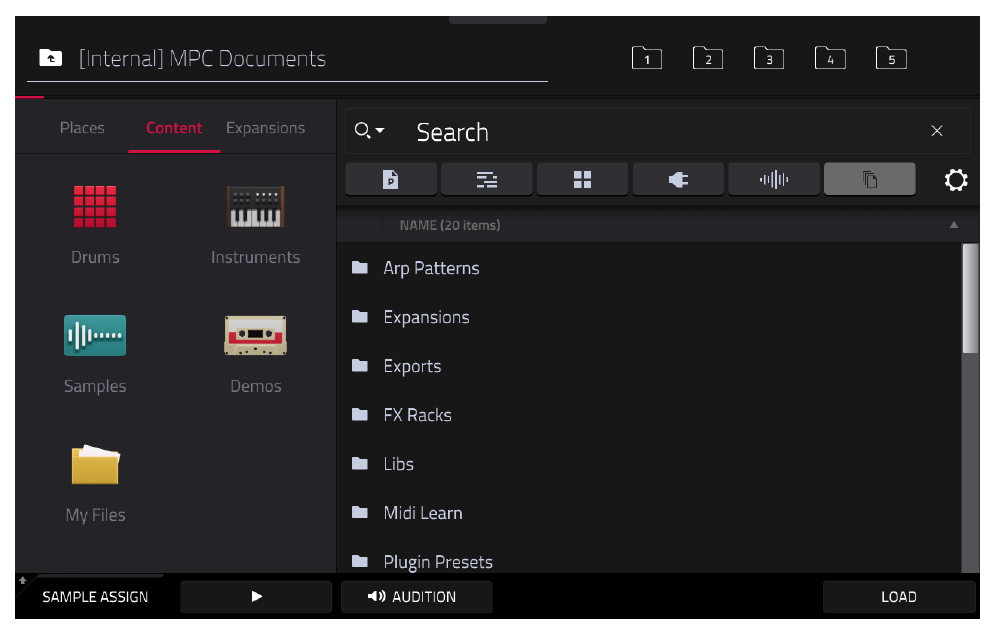996x636 pixels.
Task: Open folder shortcut 1
Action: [x=647, y=58]
